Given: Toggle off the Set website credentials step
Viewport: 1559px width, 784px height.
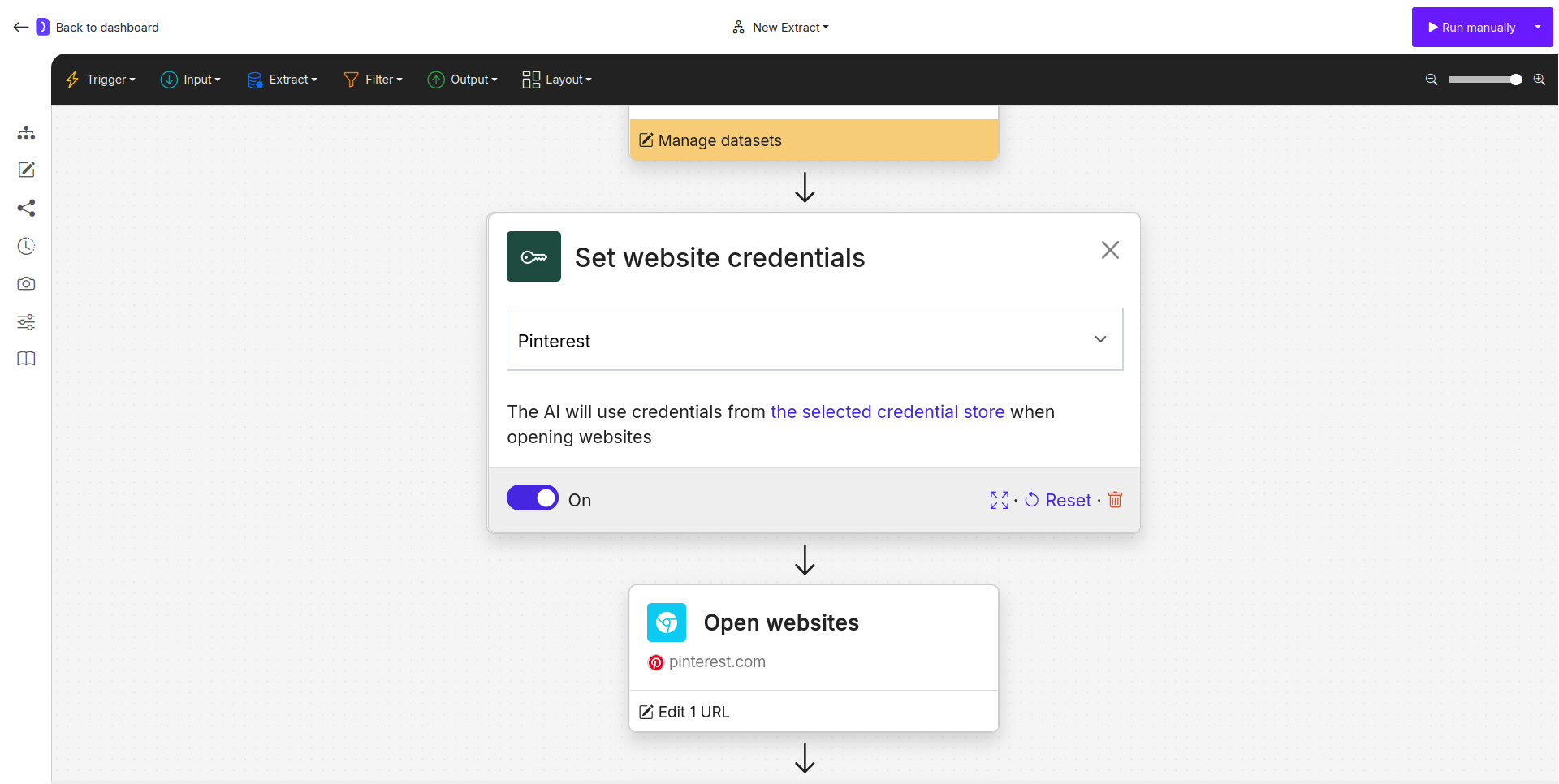Looking at the screenshot, I should tap(532, 498).
